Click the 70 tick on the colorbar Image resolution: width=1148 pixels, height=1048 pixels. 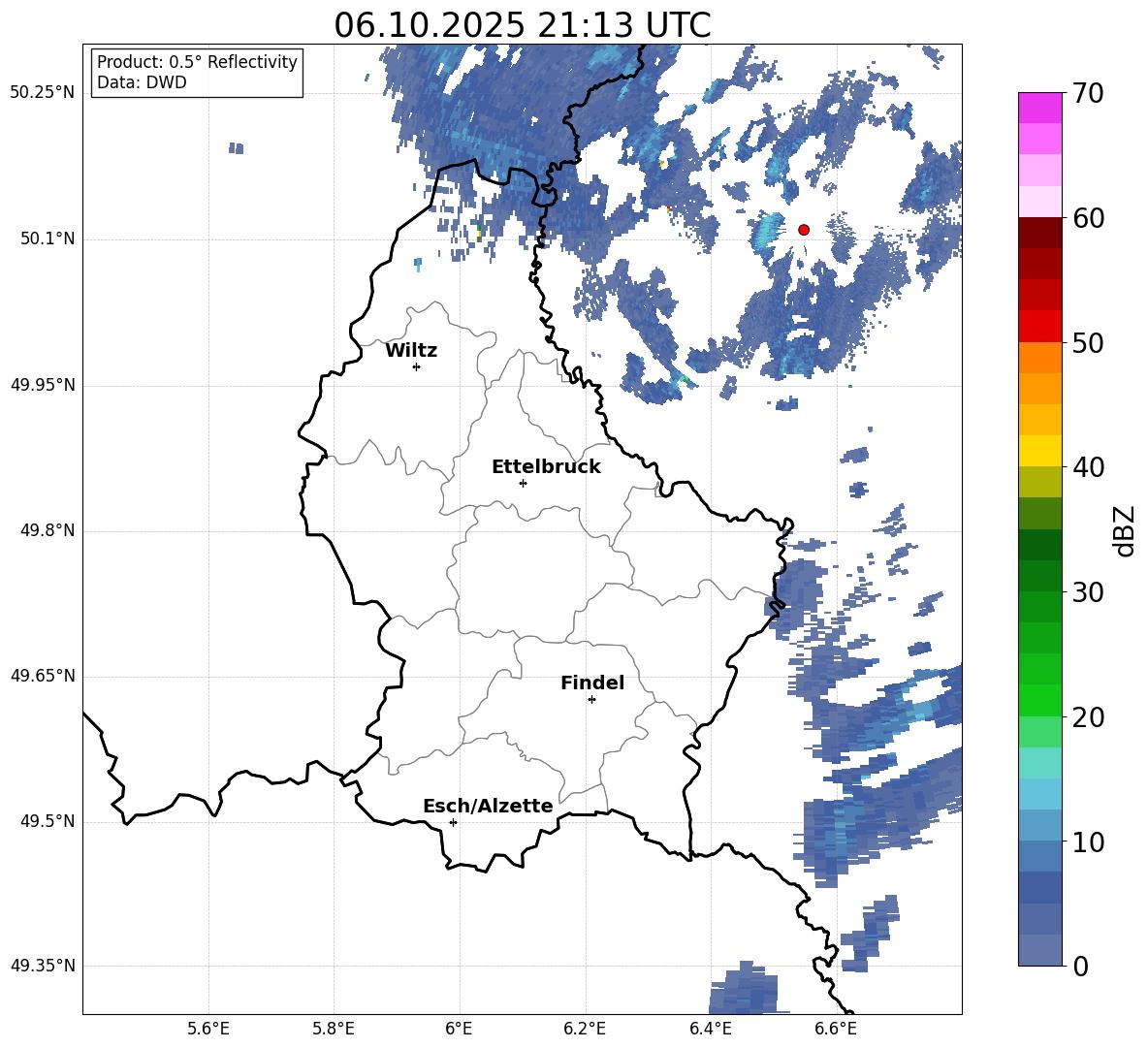[1088, 93]
